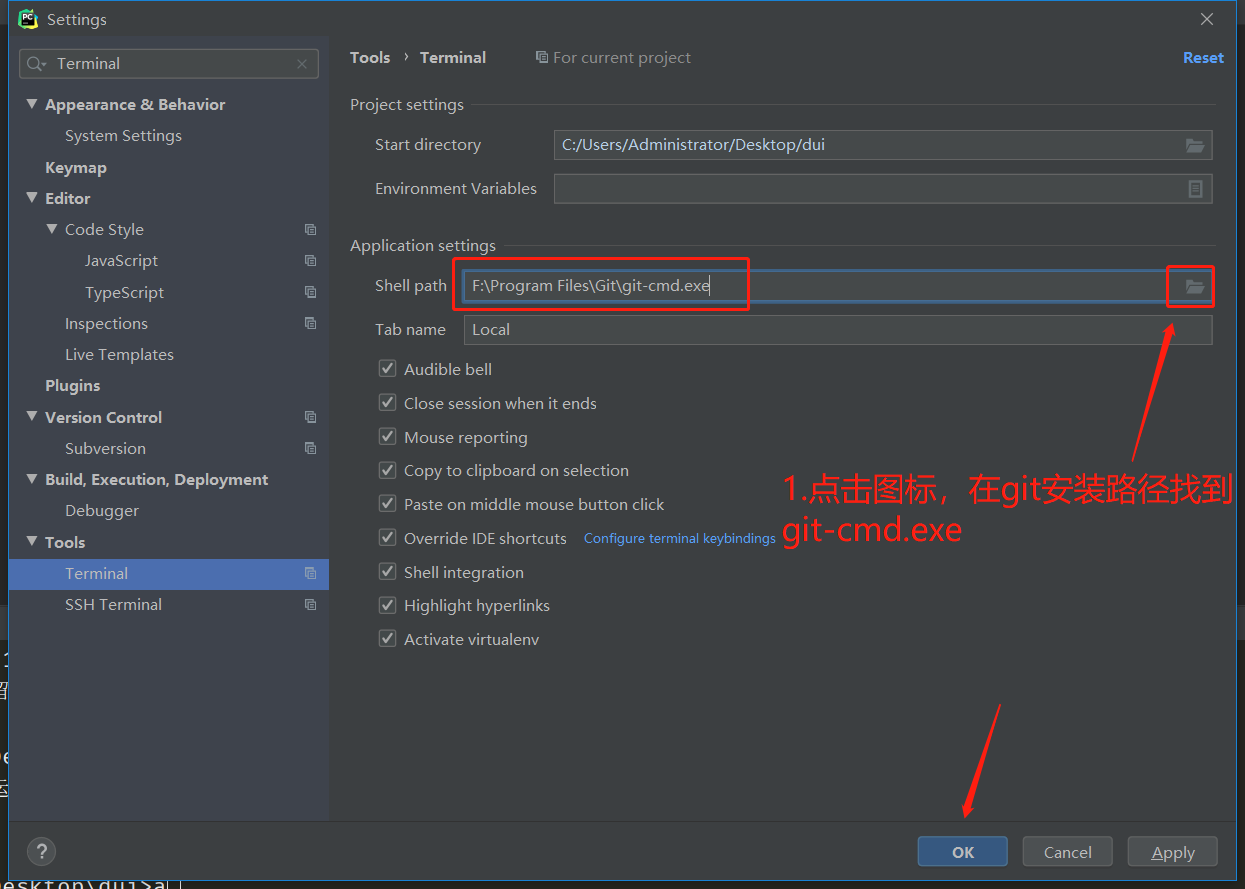Toggle Activate virtualenv checkbox
The height and width of the screenshot is (889, 1245).
click(388, 639)
